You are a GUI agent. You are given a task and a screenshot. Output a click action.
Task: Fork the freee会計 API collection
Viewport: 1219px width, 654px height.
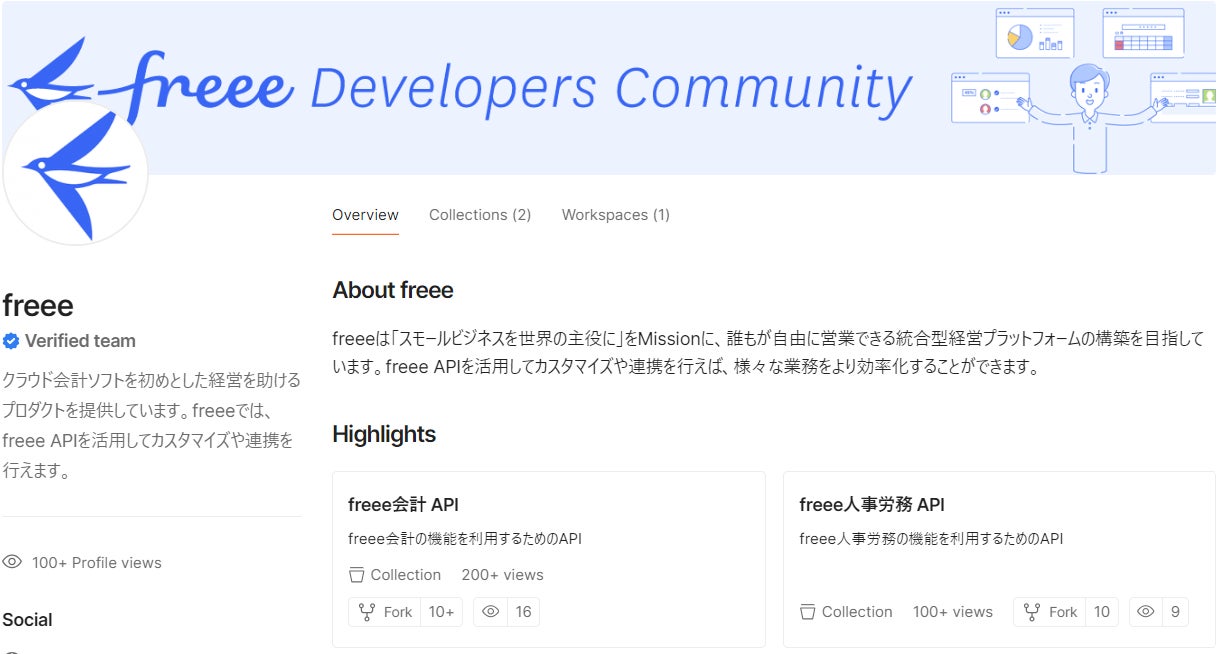click(x=385, y=612)
